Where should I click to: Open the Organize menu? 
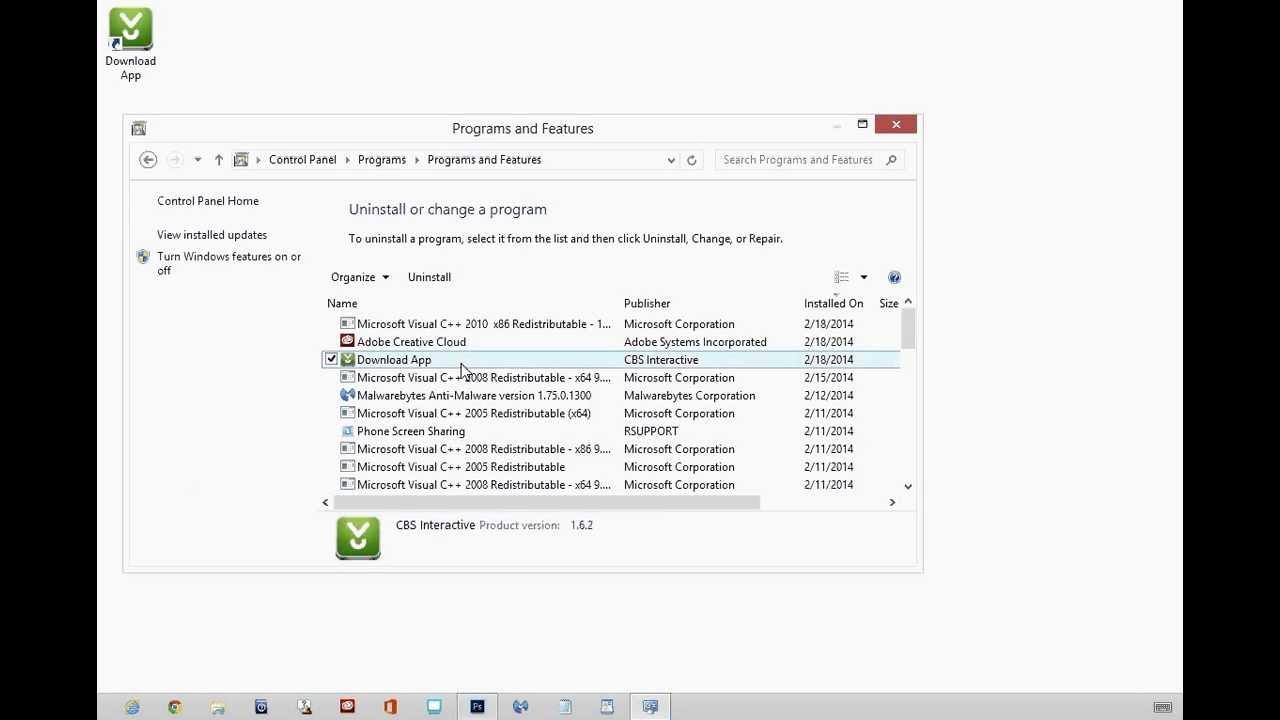(x=359, y=277)
